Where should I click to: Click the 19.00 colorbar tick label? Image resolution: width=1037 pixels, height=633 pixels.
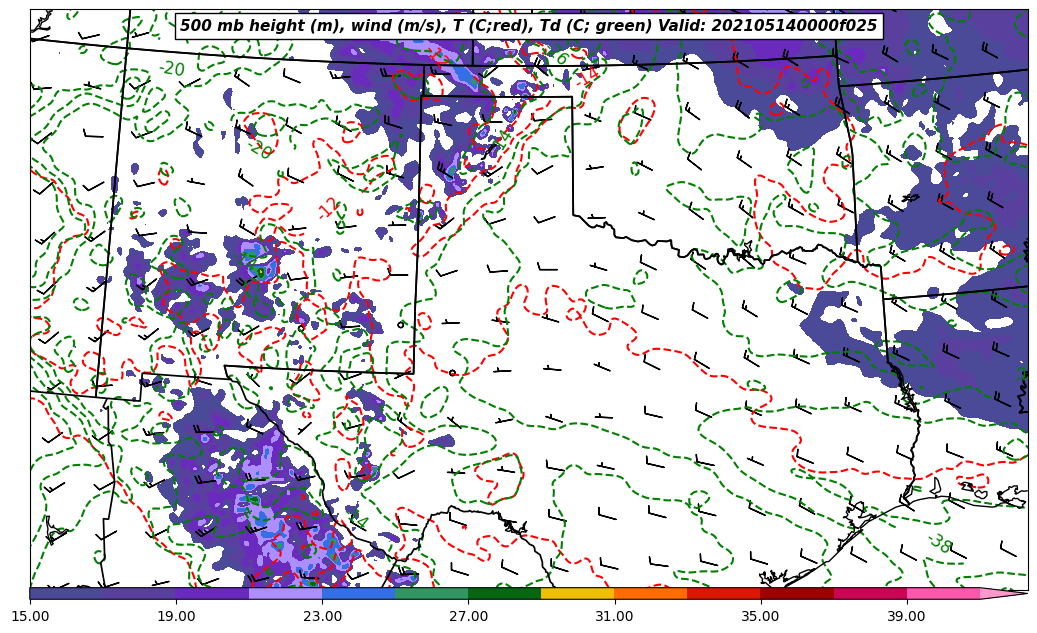pyautogui.click(x=176, y=616)
